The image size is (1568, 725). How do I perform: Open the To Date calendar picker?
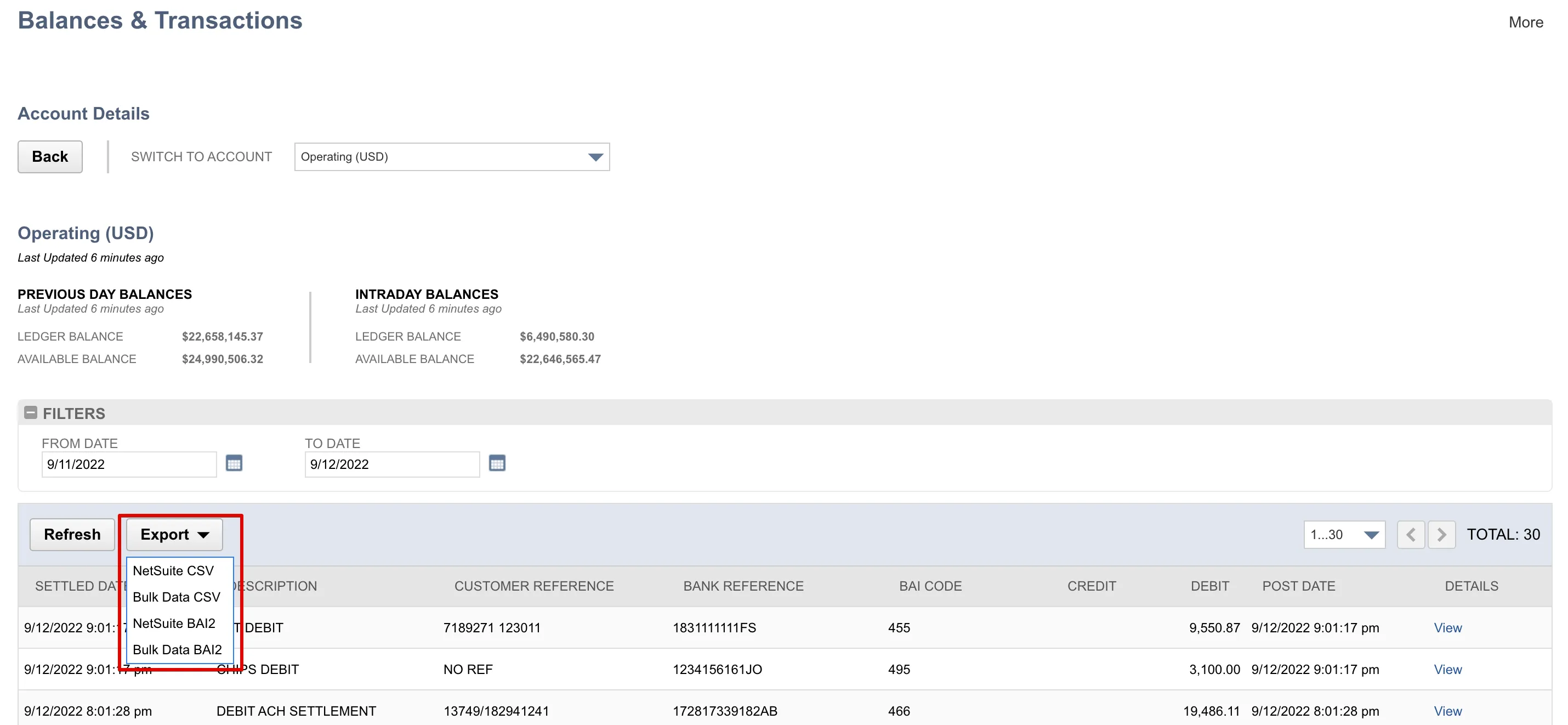[497, 463]
